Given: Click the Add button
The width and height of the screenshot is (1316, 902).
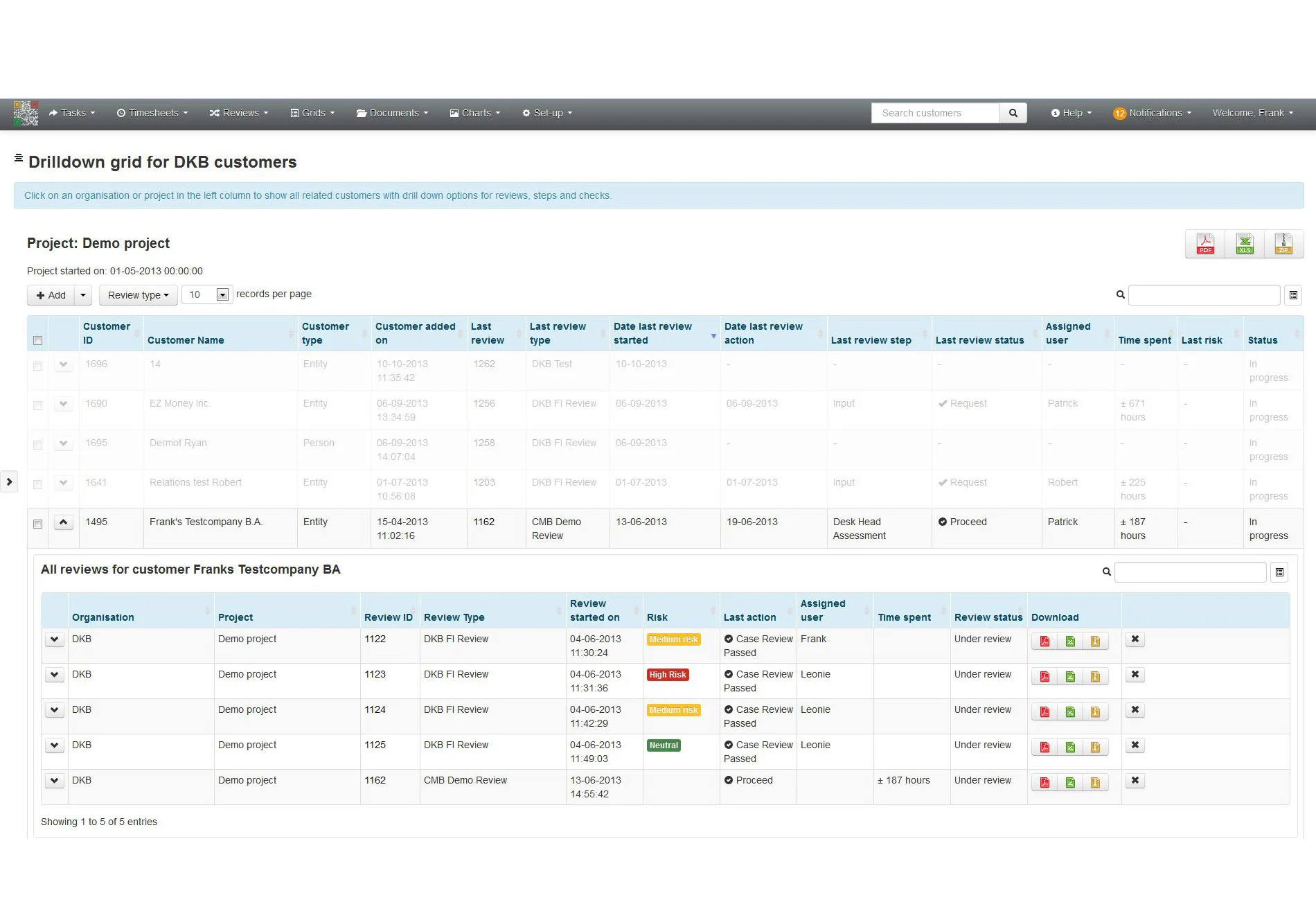Looking at the screenshot, I should point(51,295).
